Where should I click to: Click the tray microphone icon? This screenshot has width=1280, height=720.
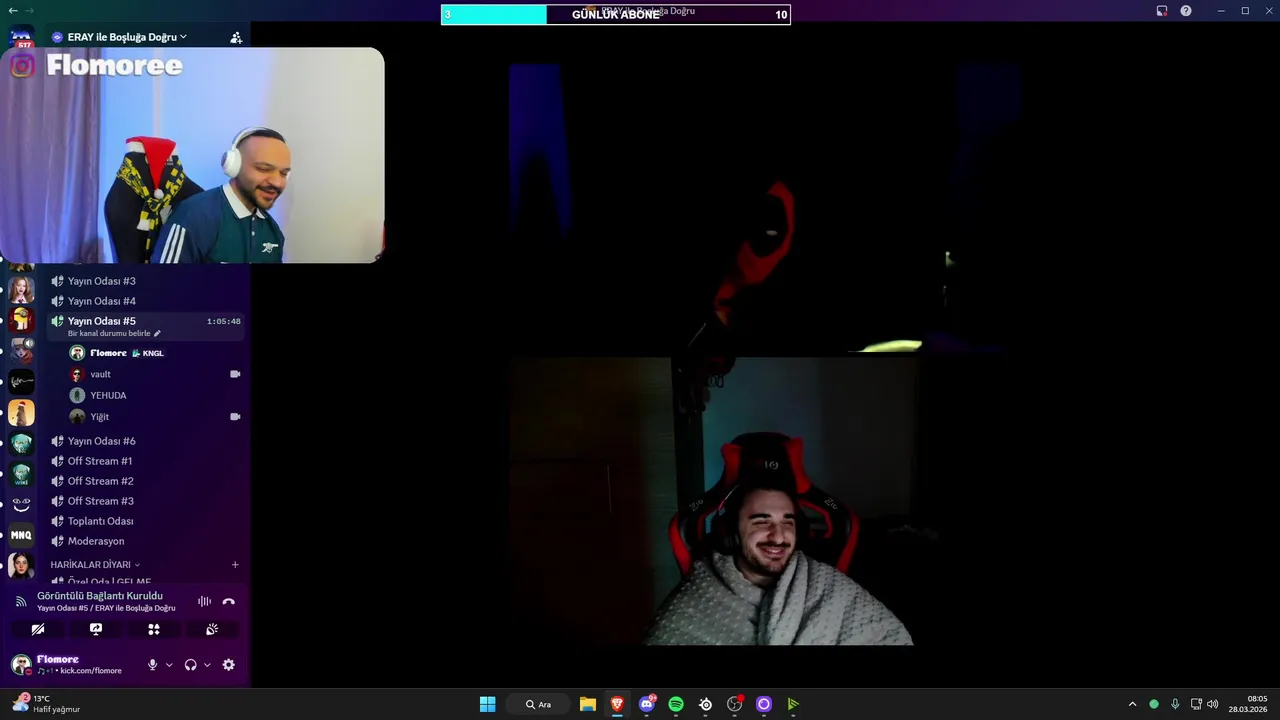(x=1175, y=704)
